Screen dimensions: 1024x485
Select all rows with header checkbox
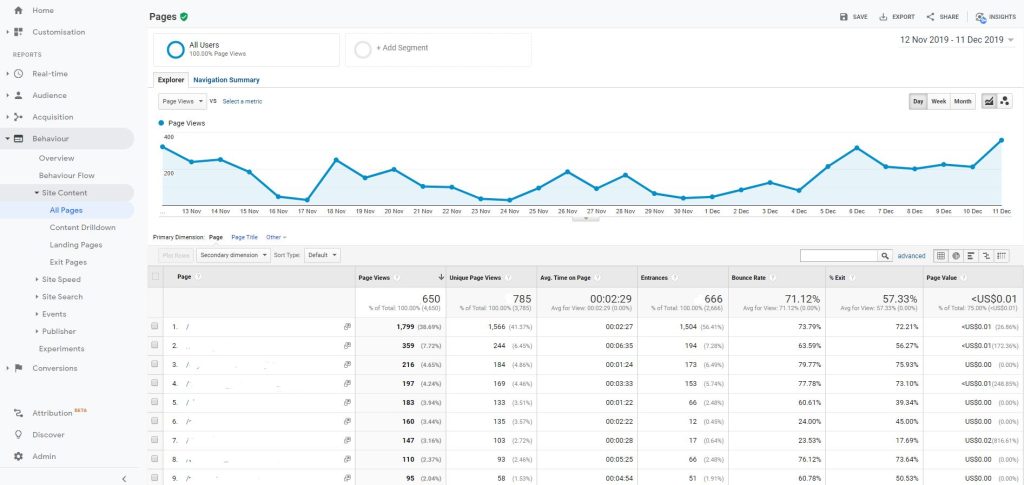point(155,277)
